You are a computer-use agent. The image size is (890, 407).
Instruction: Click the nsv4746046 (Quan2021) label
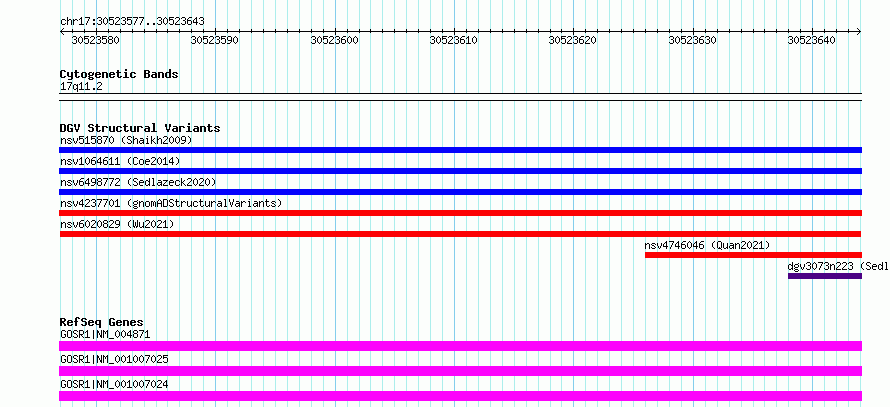tap(707, 245)
